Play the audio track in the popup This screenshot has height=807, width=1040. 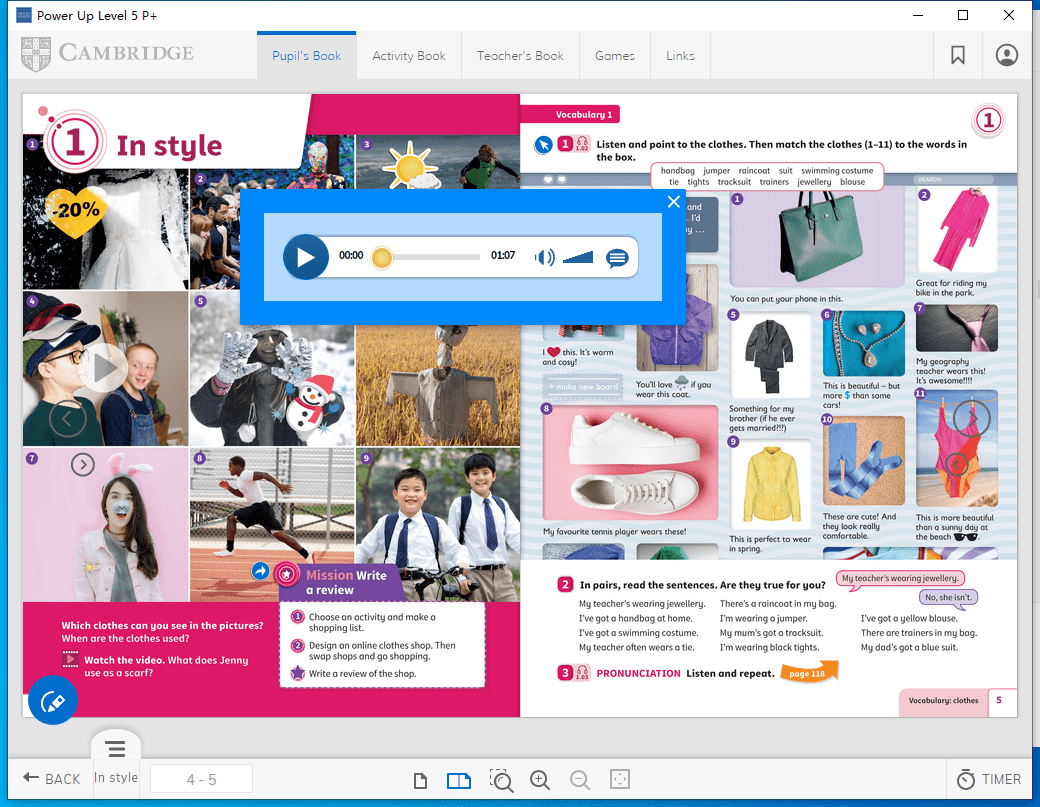click(x=306, y=257)
